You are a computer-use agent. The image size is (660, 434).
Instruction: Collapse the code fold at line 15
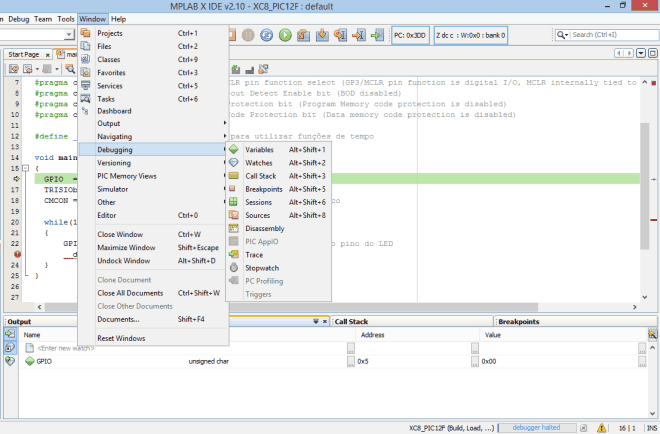pyautogui.click(x=26, y=168)
